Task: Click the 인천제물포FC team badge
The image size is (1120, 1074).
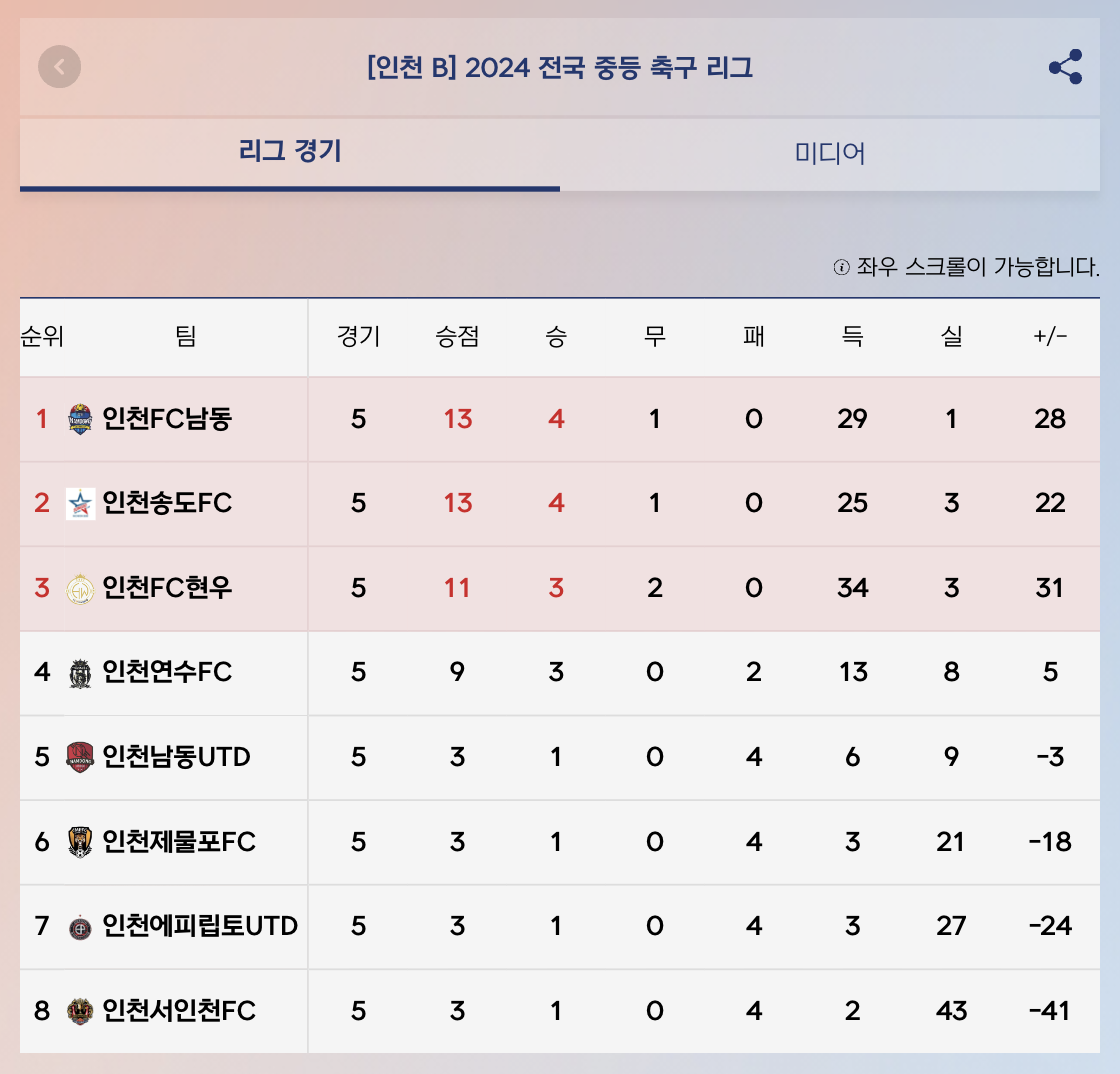Action: (80, 842)
